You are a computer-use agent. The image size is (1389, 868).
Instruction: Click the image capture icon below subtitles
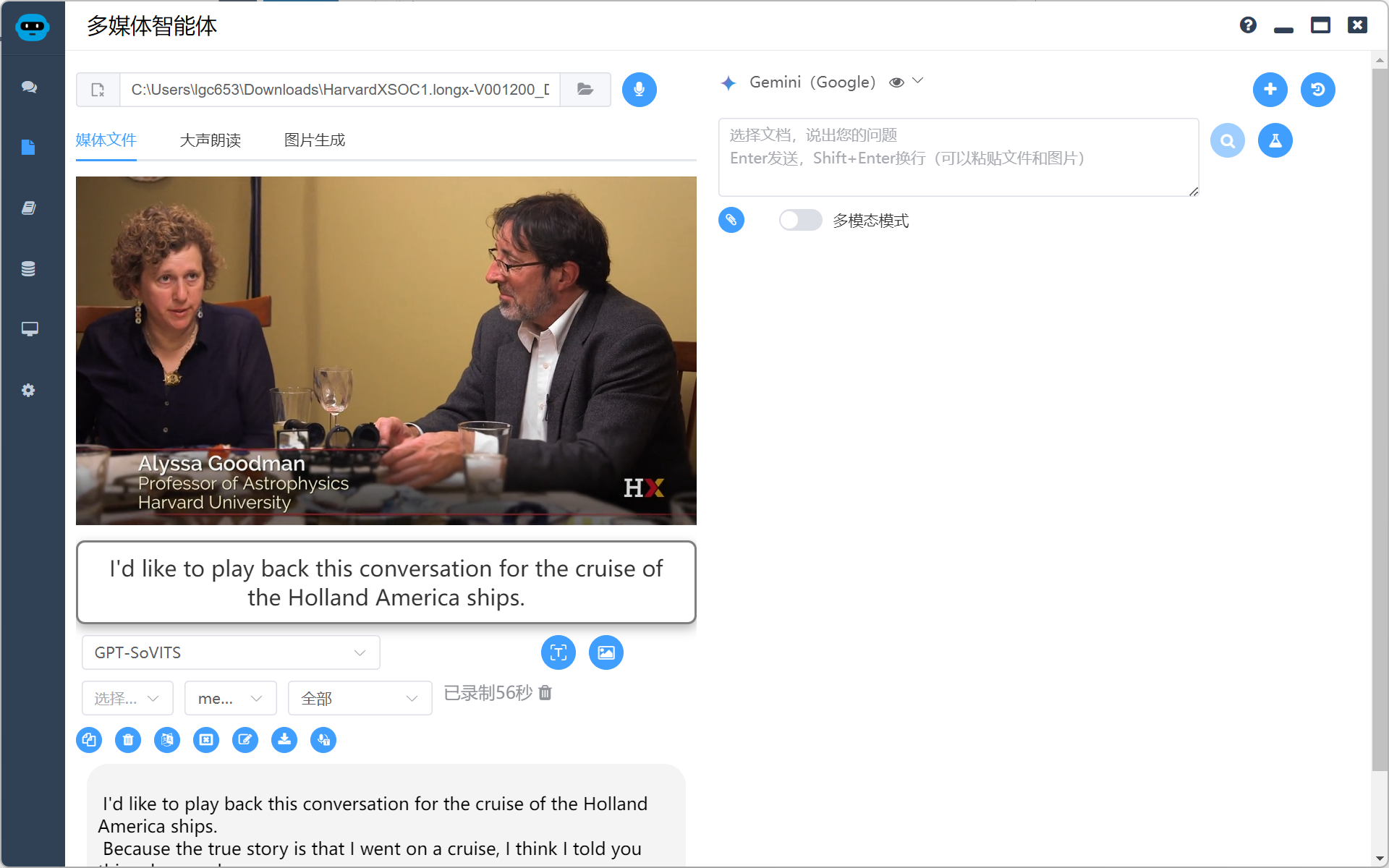coord(606,652)
